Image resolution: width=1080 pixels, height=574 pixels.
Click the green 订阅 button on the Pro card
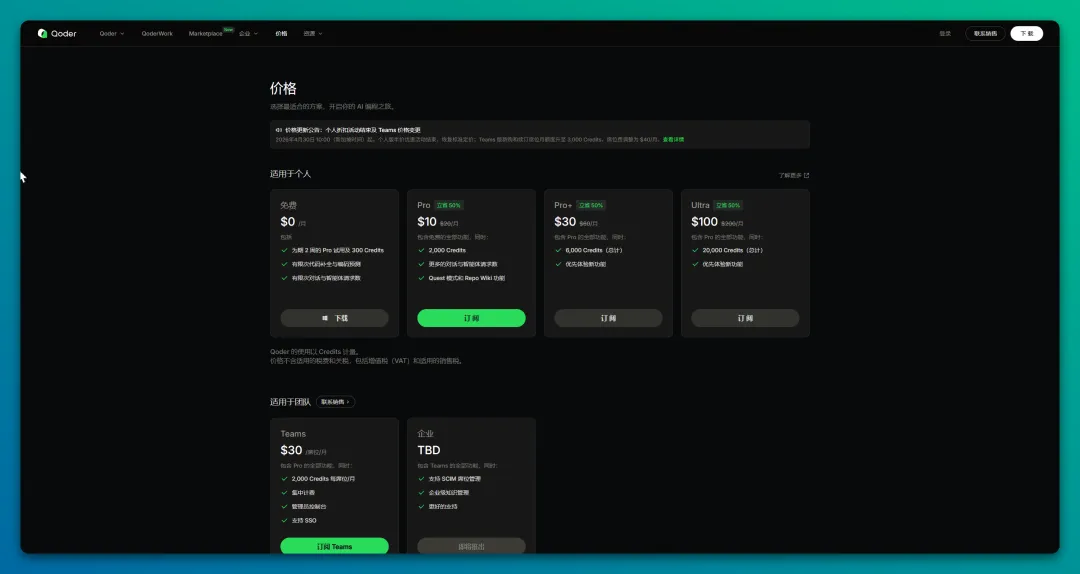[471, 318]
